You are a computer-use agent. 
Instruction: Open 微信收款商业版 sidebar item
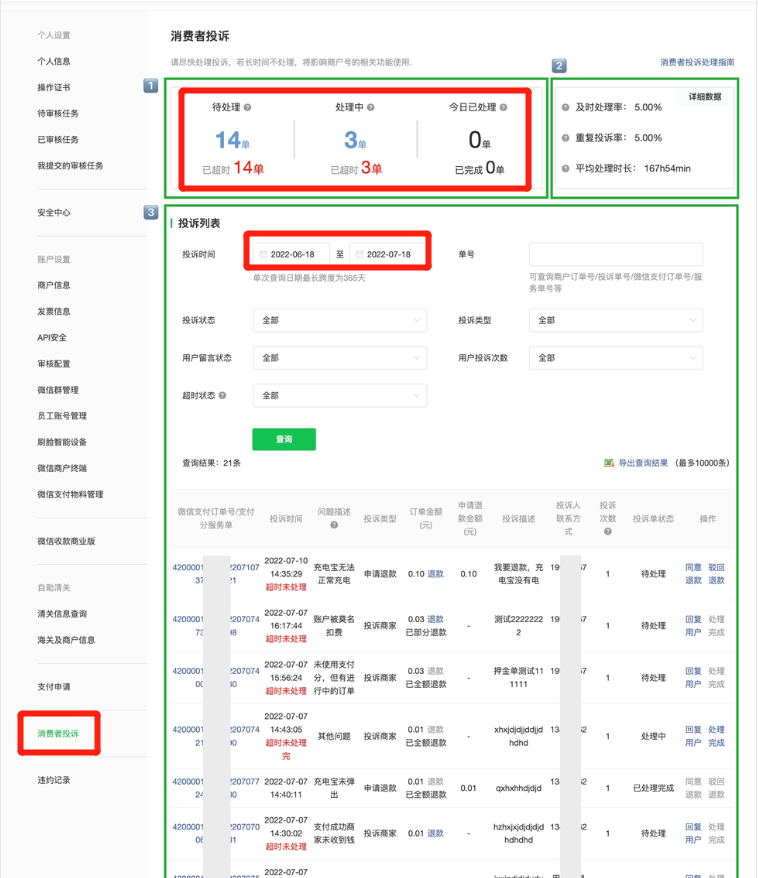coord(66,541)
